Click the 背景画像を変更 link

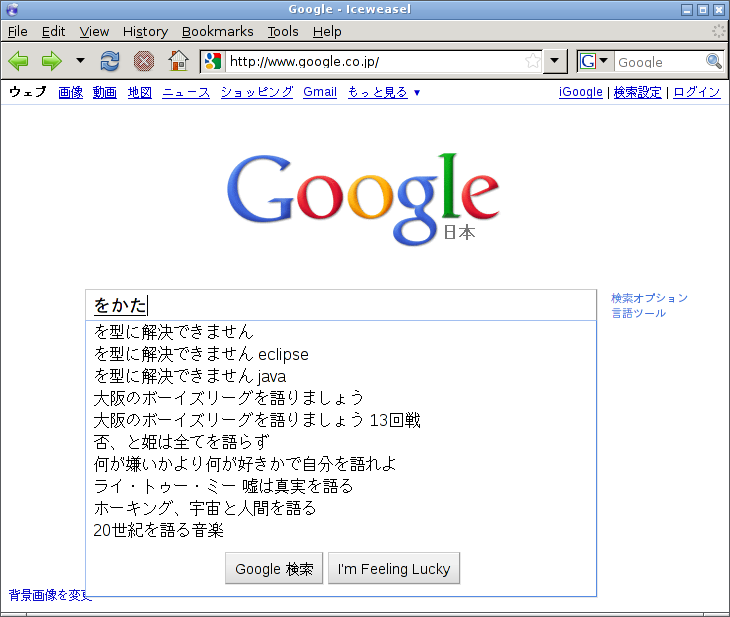(50, 595)
